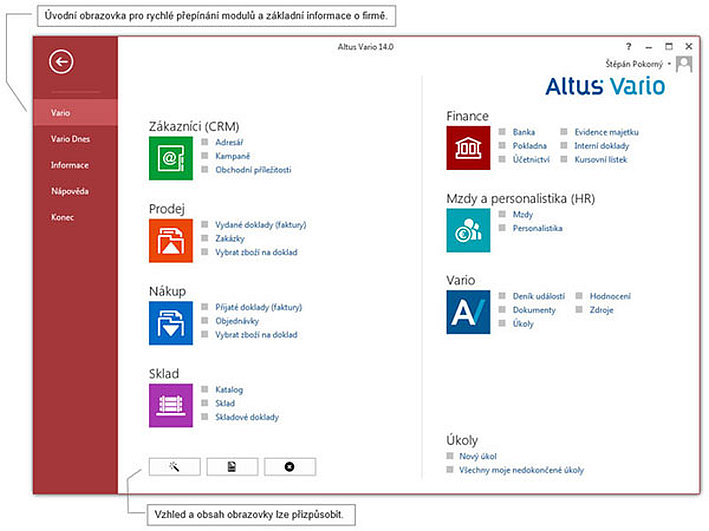
Task: Open the Mzdy link
Action: pyautogui.click(x=523, y=214)
